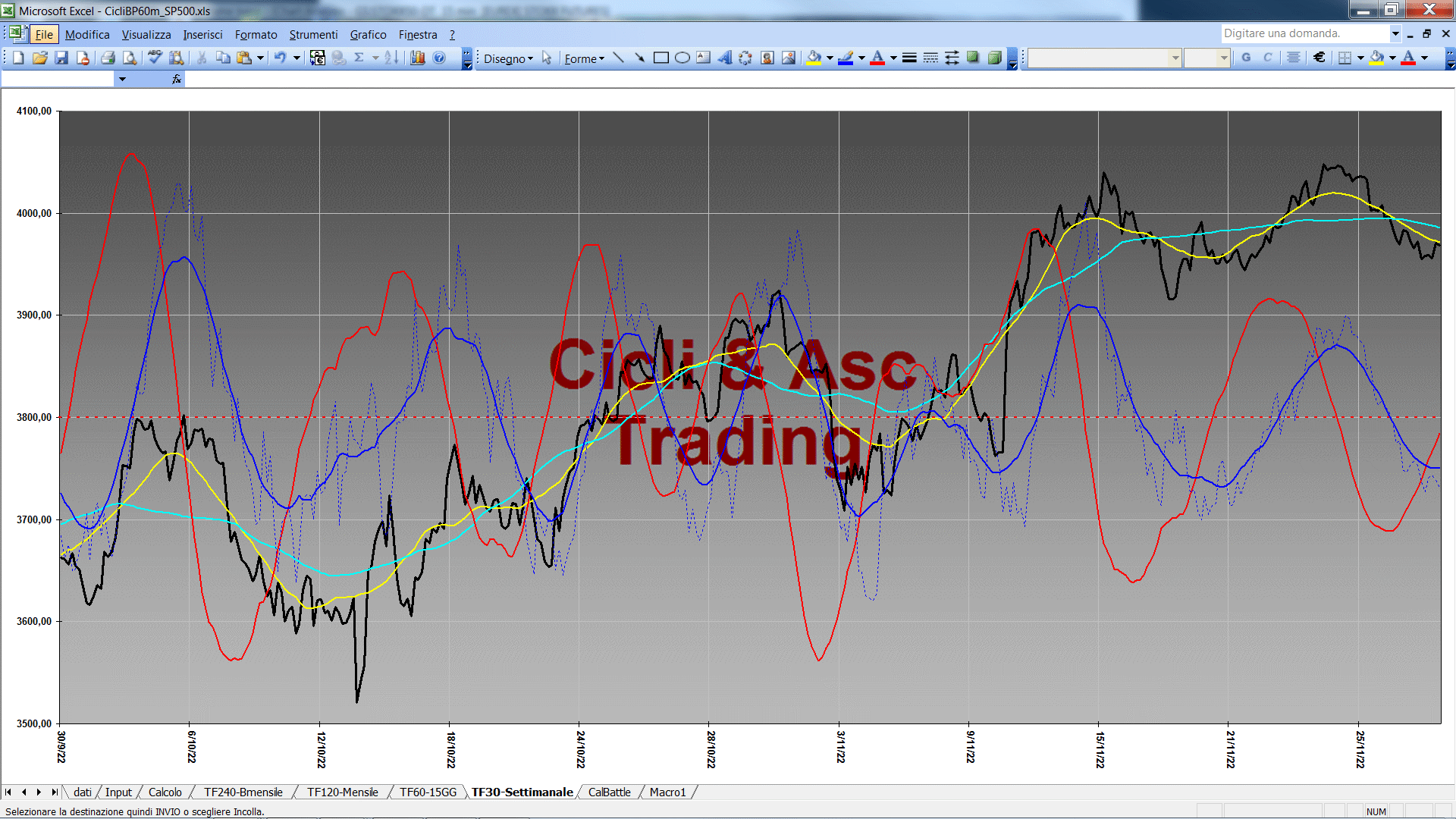1456x819 pixels.
Task: Expand the Paste options arrow
Action: click(x=260, y=58)
